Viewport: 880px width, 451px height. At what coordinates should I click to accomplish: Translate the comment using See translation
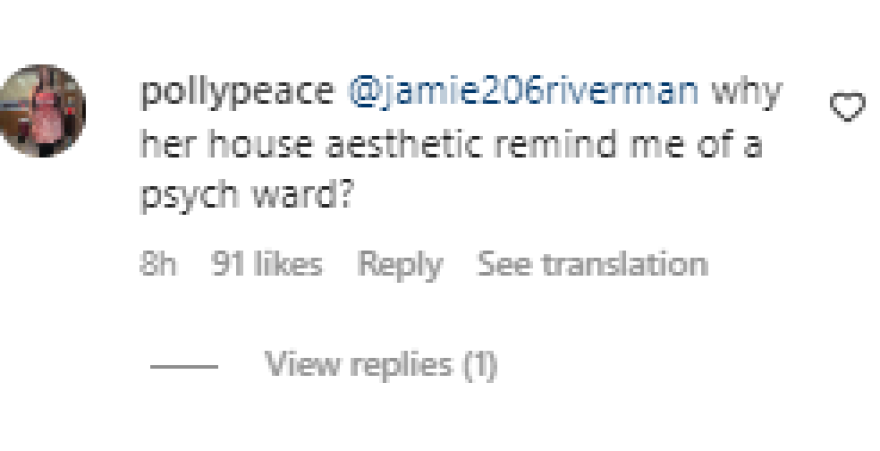592,264
